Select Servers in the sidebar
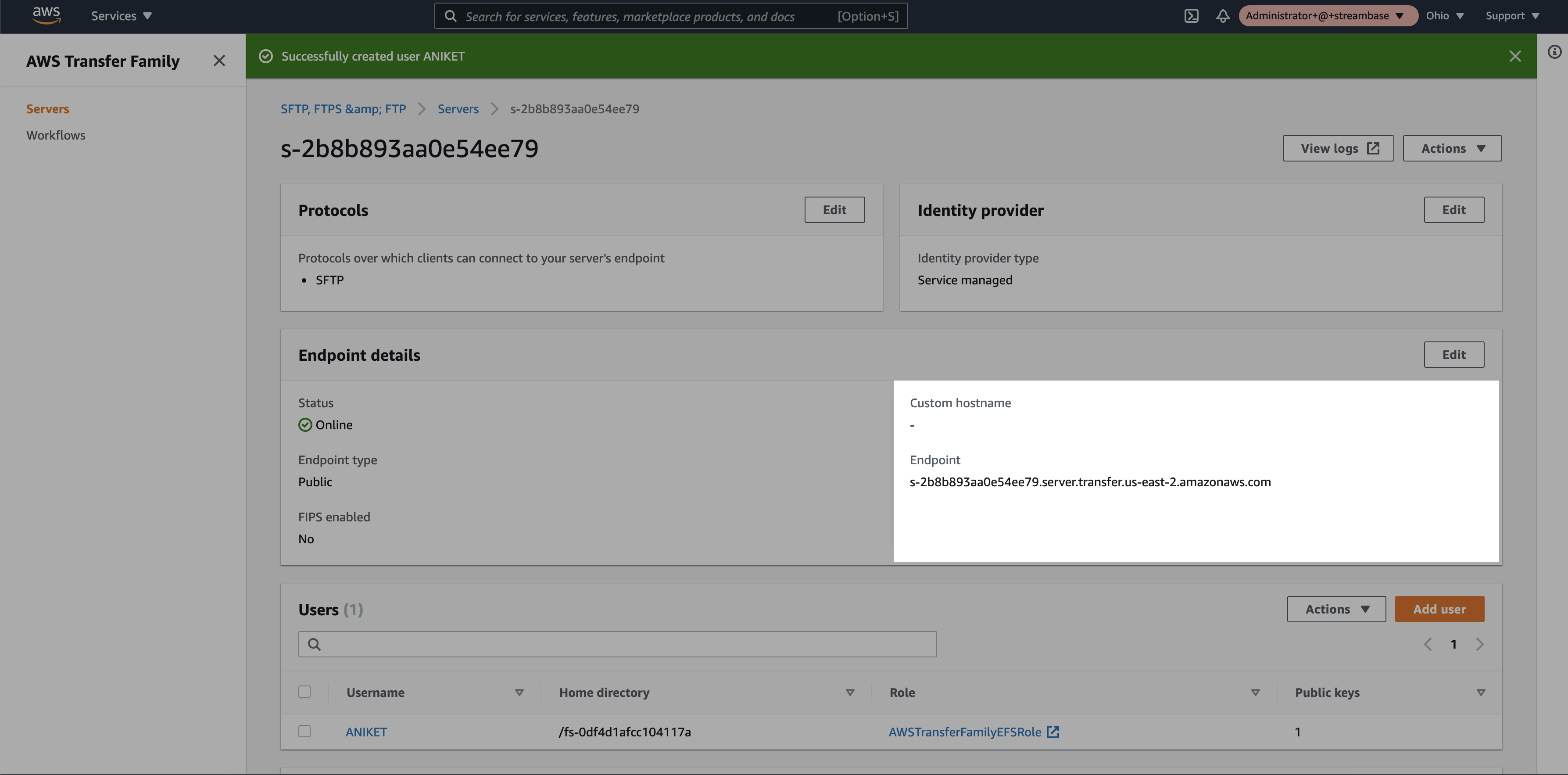1568x775 pixels. [47, 109]
